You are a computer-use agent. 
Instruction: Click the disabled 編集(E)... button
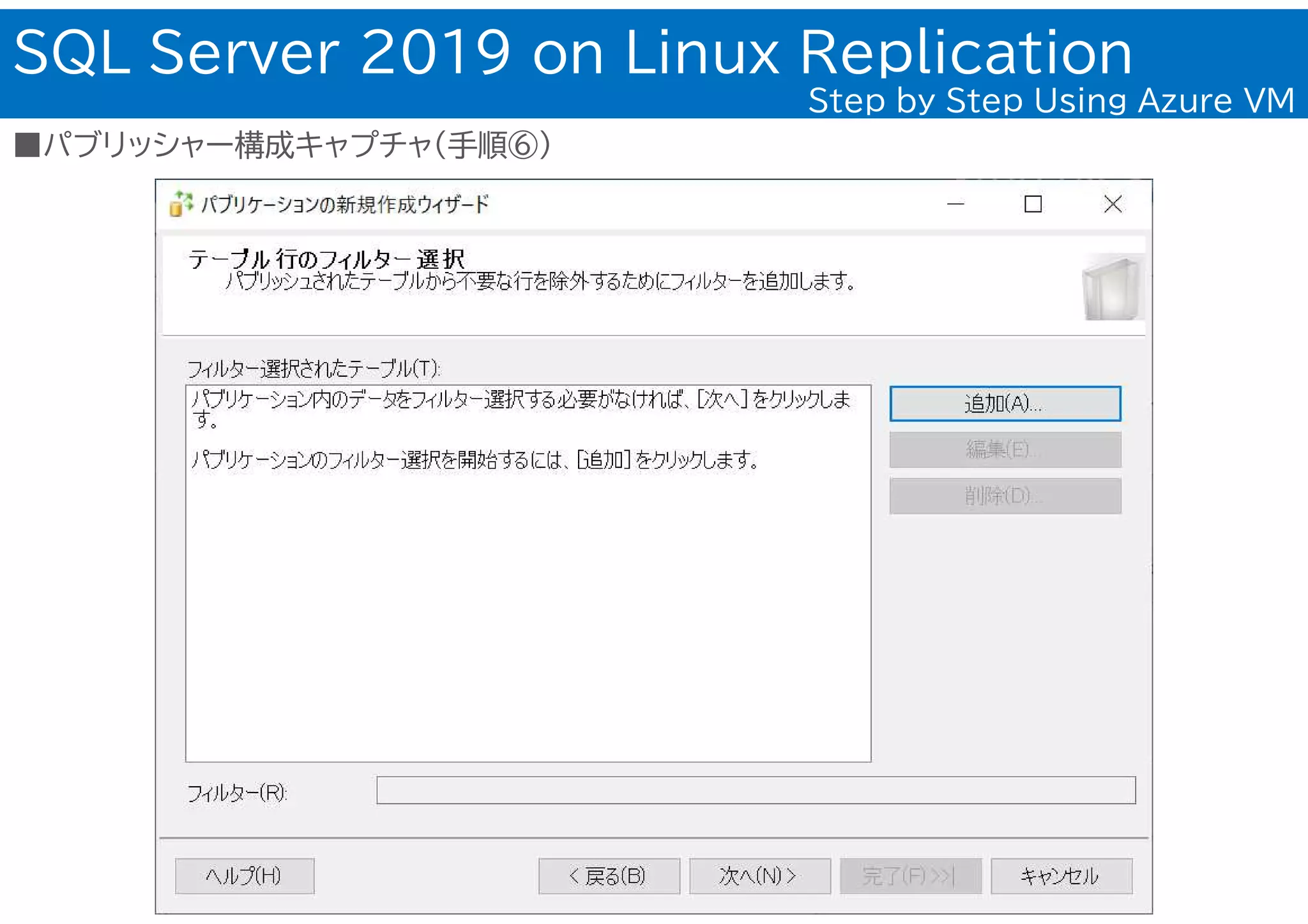pos(1005,450)
